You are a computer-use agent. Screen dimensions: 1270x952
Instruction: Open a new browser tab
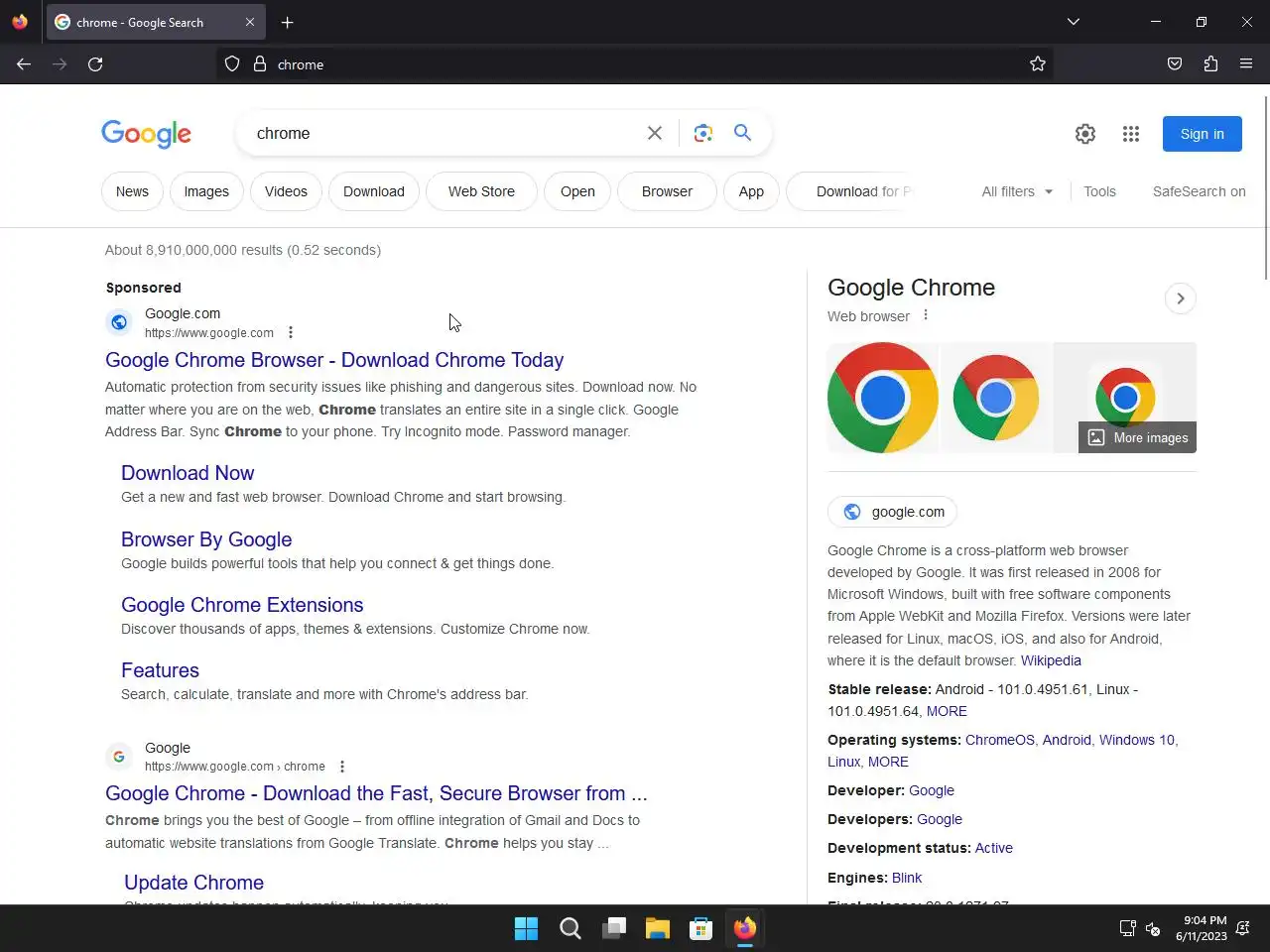287,22
